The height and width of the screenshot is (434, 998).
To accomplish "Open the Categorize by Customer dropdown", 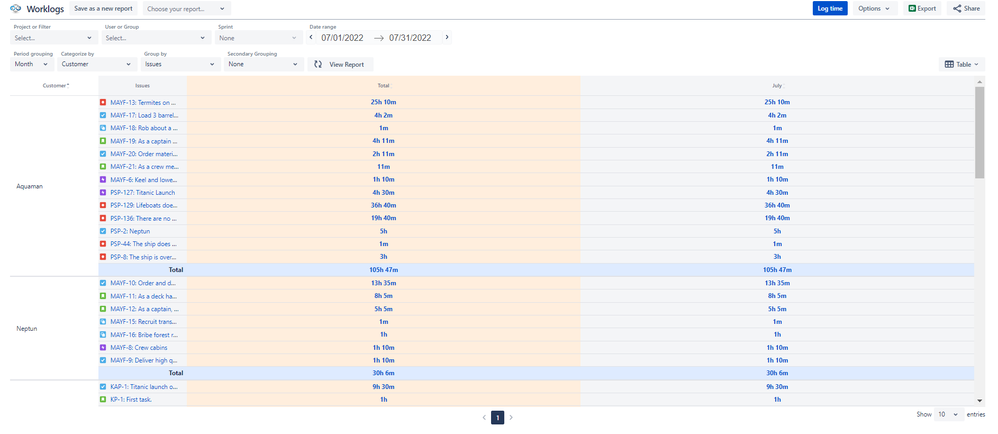I will (97, 64).
